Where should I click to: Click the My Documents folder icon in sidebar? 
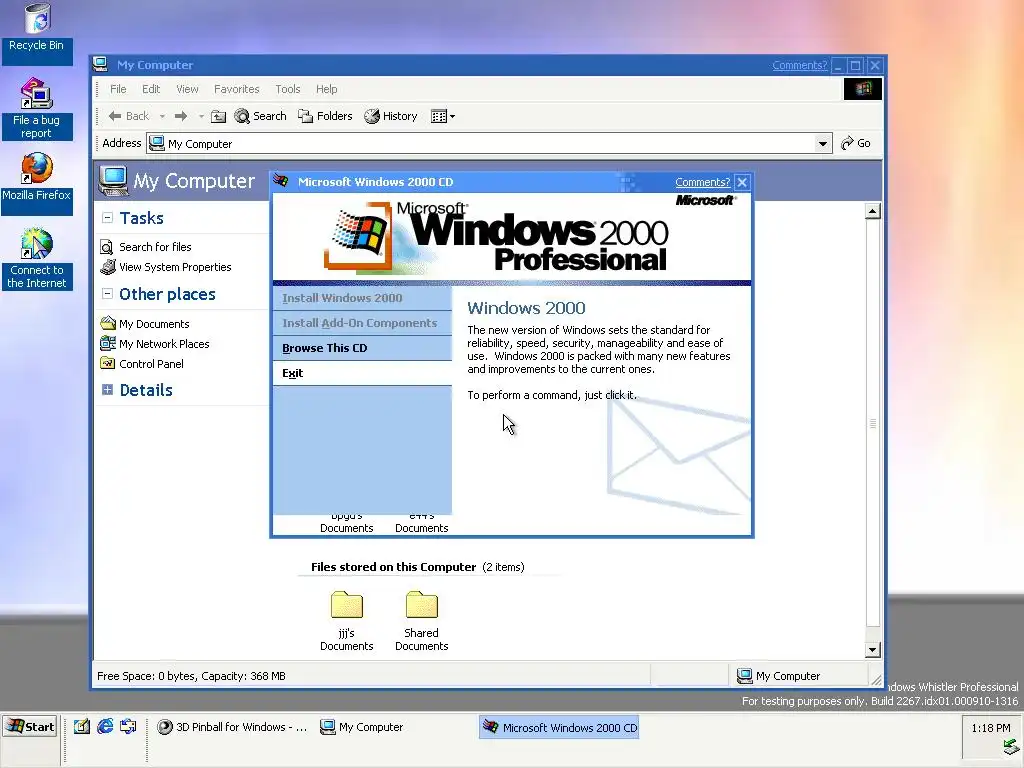[x=108, y=323]
